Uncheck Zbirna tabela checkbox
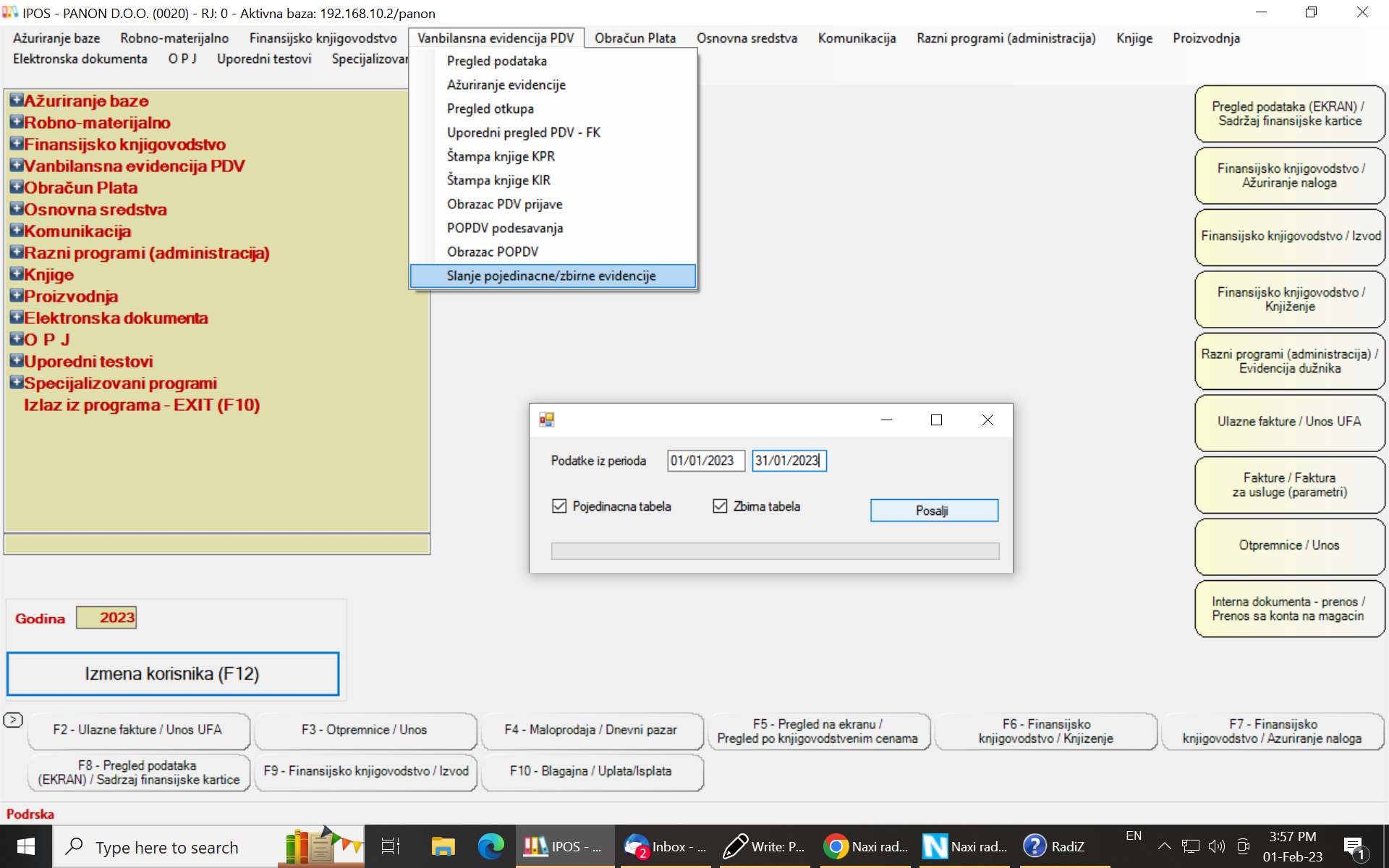Screen dimensions: 1389x868 point(720,506)
